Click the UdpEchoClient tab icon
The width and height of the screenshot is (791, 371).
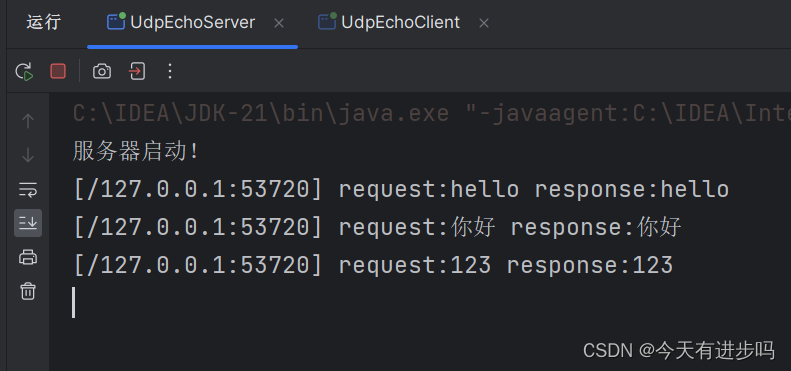pyautogui.click(x=327, y=22)
